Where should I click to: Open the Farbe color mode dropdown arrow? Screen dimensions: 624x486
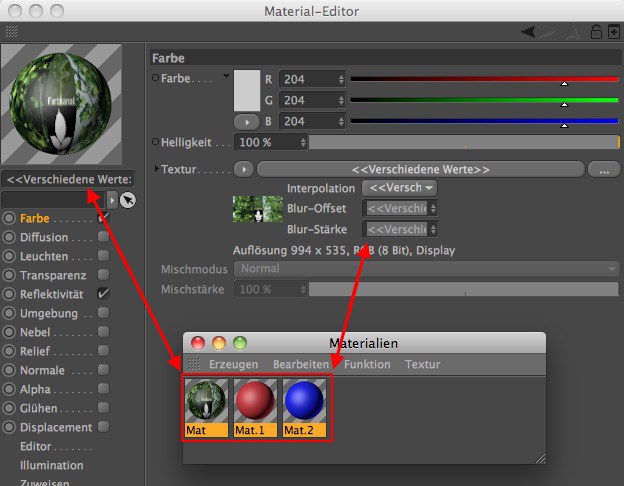point(226,77)
